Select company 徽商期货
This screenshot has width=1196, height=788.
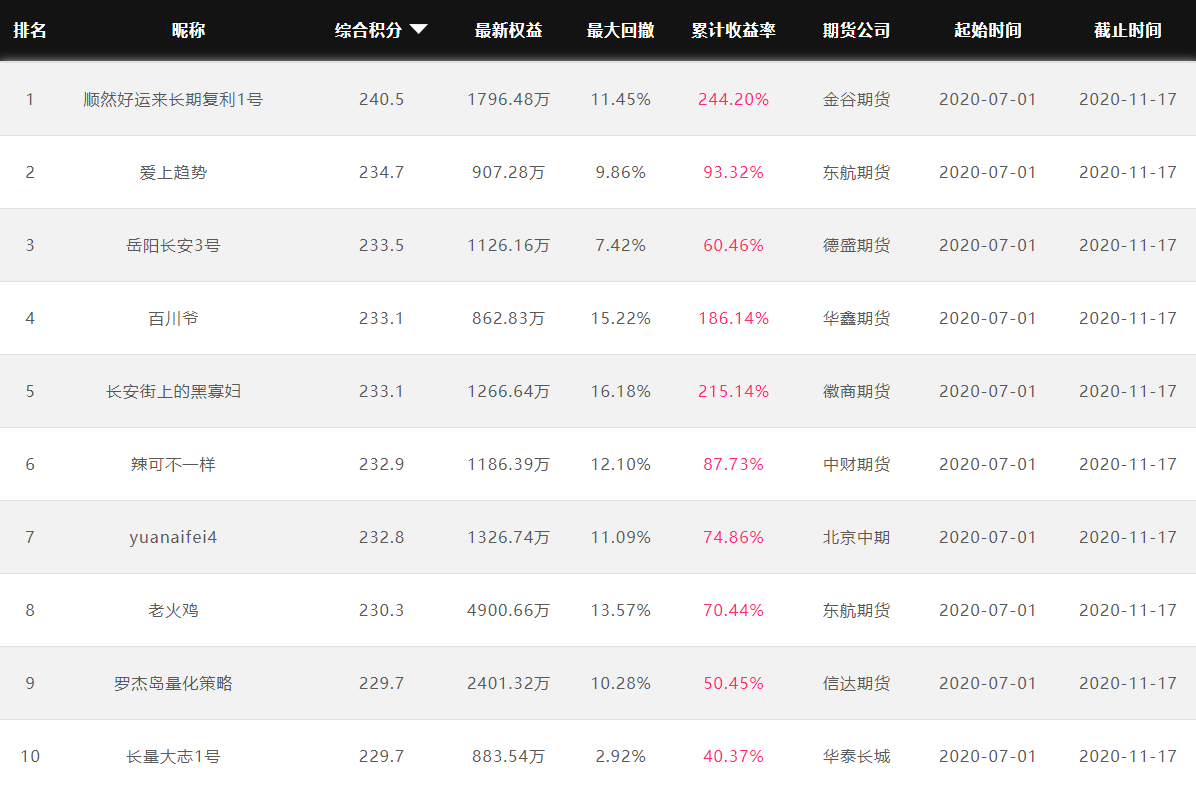(x=856, y=391)
